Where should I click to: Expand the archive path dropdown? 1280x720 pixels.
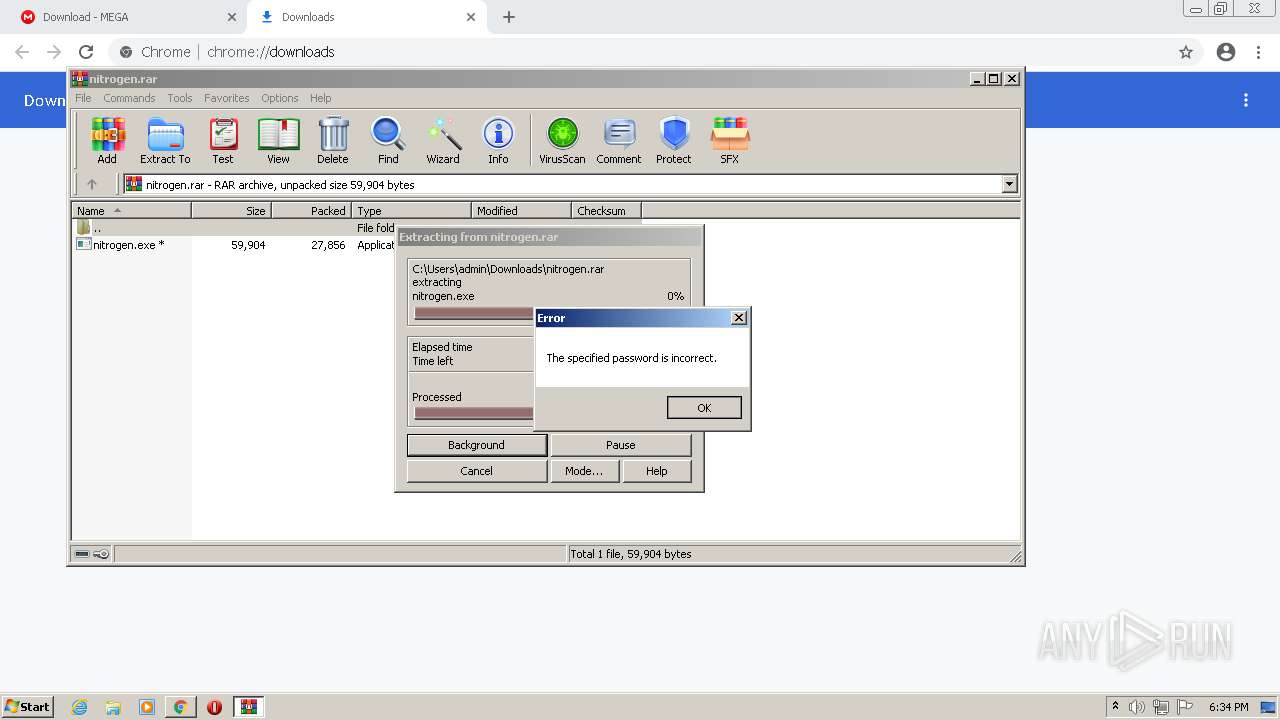(1009, 184)
